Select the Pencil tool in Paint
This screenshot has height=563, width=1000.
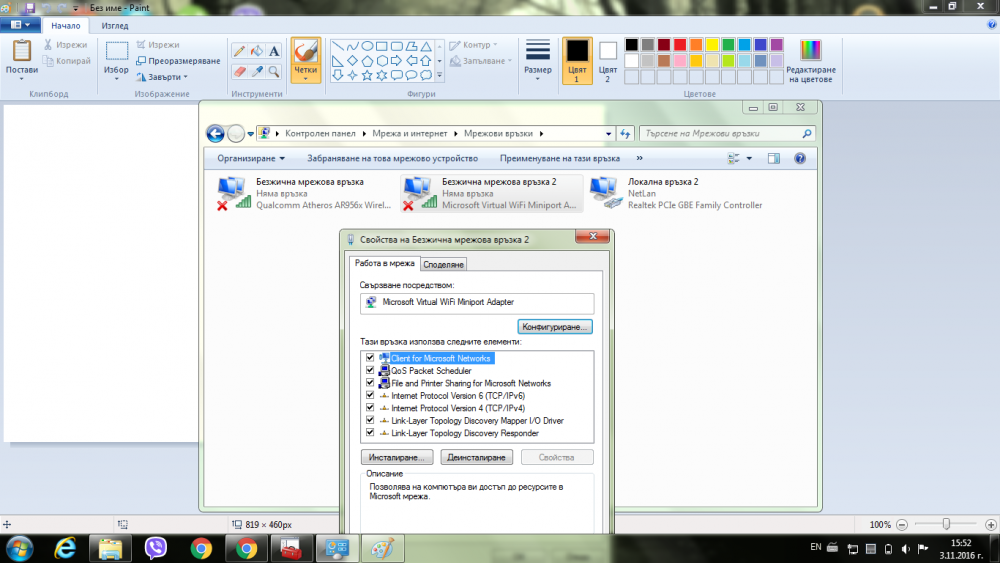[239, 51]
